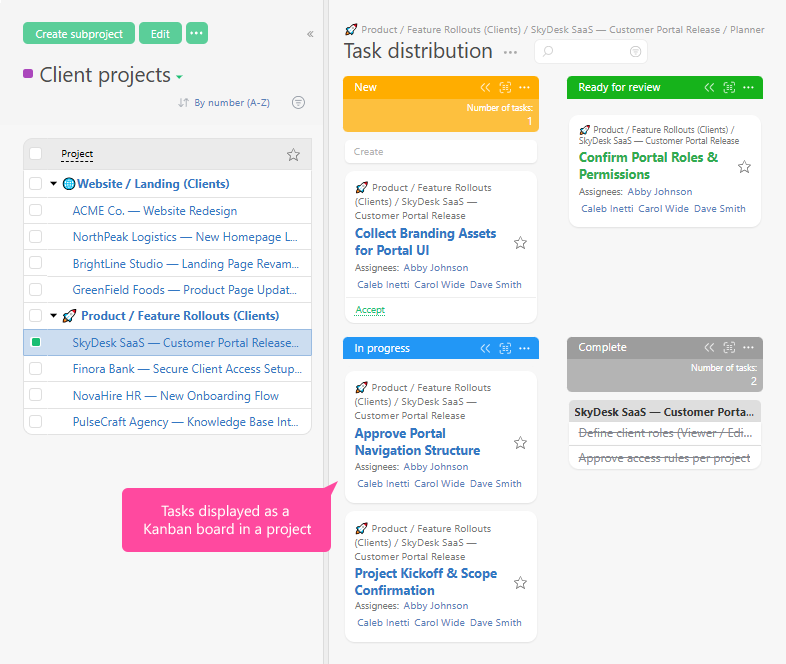This screenshot has width=786, height=664.
Task: Click fullscreen icon on Ready for review column
Action: click(x=729, y=88)
